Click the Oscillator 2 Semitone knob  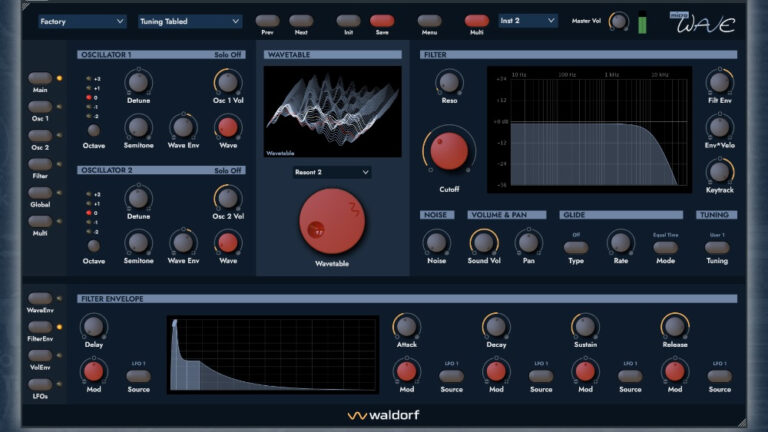(x=139, y=243)
